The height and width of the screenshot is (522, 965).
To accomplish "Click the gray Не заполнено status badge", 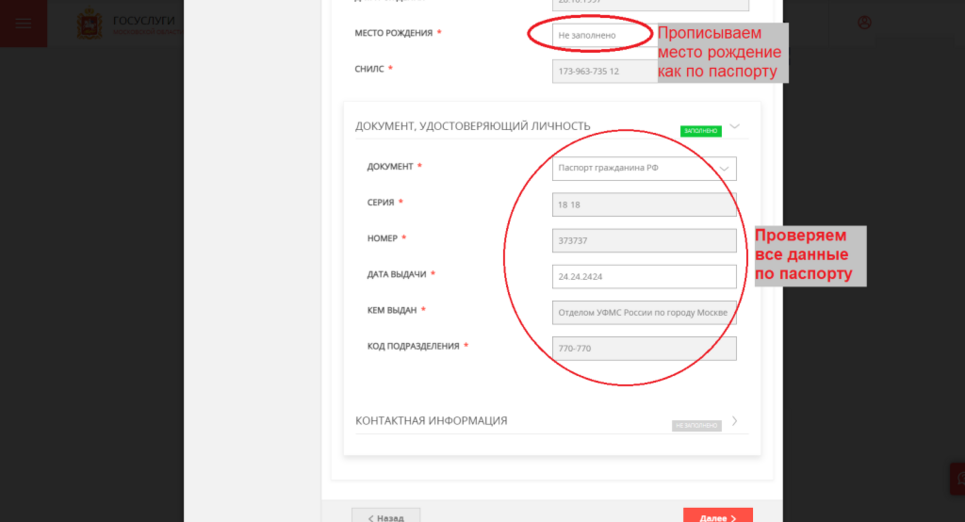I will (696, 426).
